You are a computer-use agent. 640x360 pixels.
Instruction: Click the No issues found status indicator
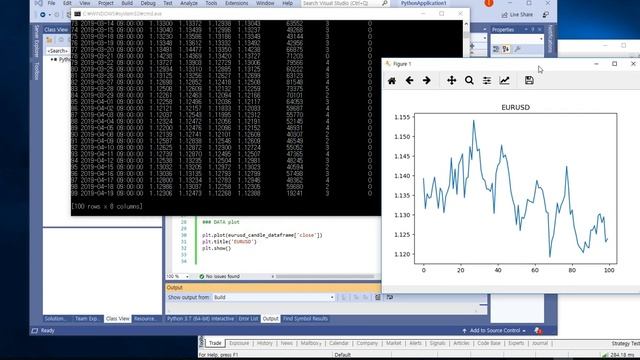[x=220, y=277]
